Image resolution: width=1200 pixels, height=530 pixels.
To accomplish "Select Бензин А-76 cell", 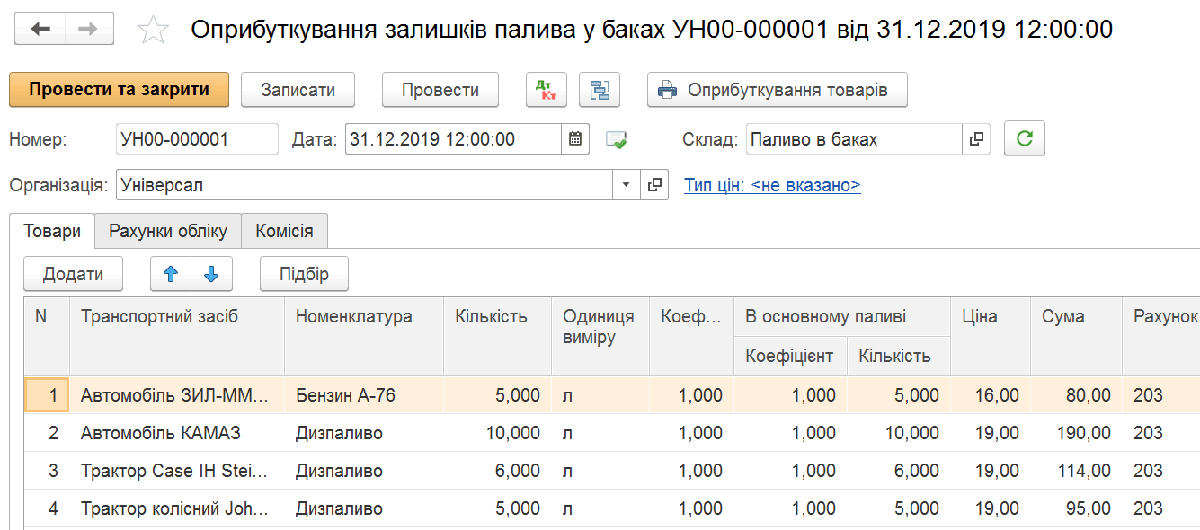I will point(364,396).
